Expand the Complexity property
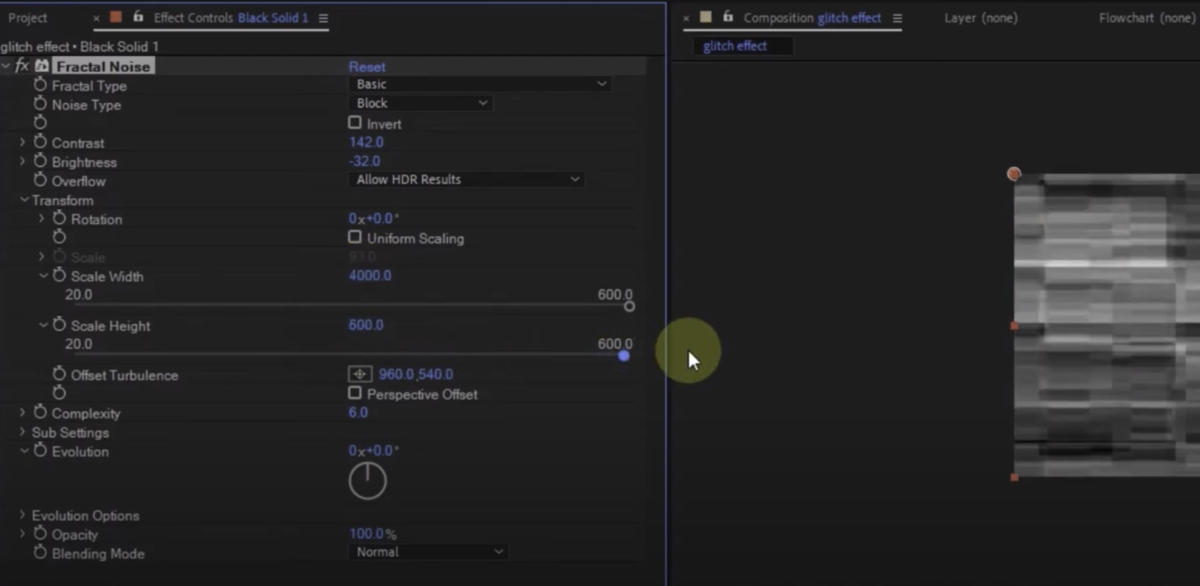The image size is (1200, 586). tap(23, 412)
